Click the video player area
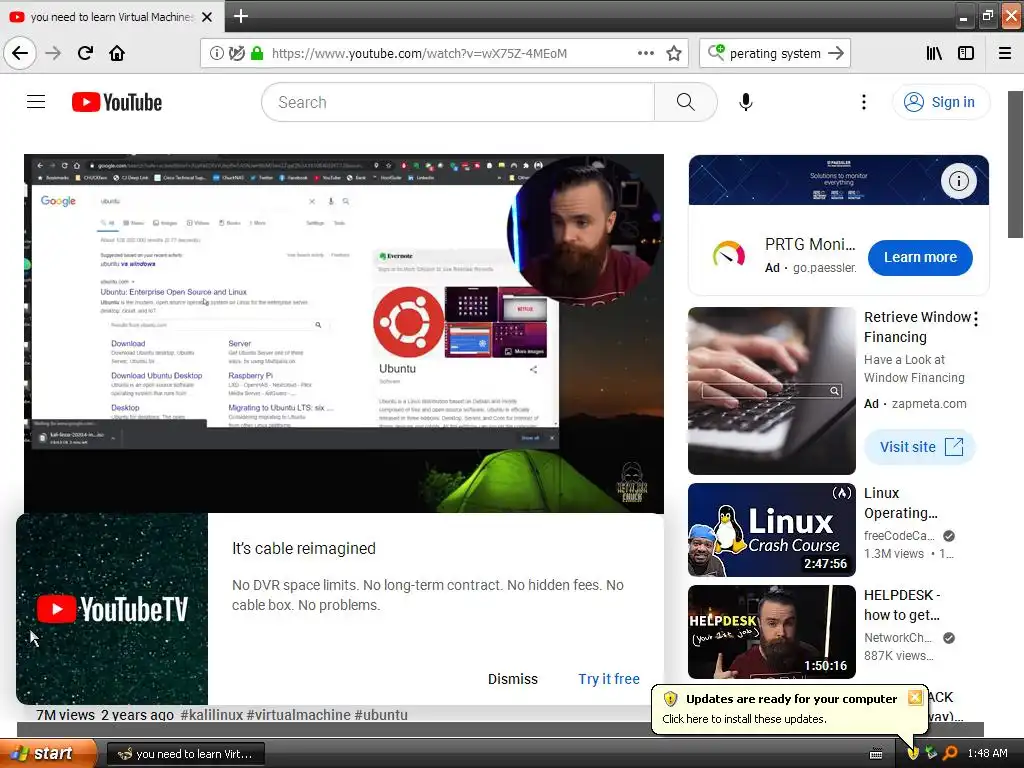 344,333
